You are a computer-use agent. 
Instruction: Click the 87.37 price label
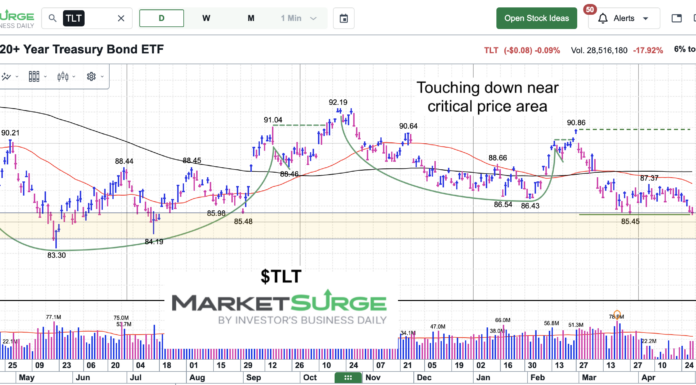click(x=649, y=178)
